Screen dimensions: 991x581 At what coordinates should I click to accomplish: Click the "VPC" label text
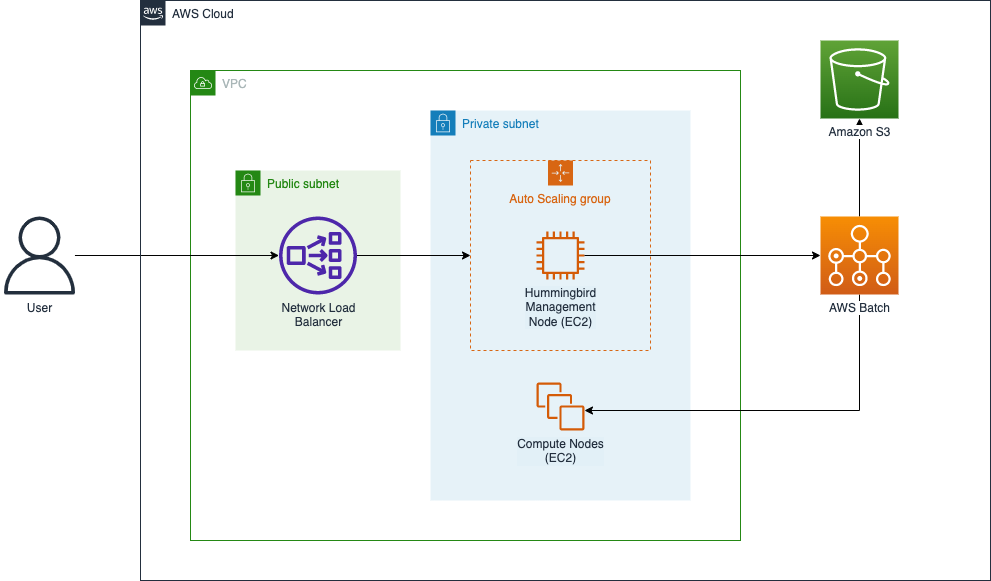tap(234, 83)
